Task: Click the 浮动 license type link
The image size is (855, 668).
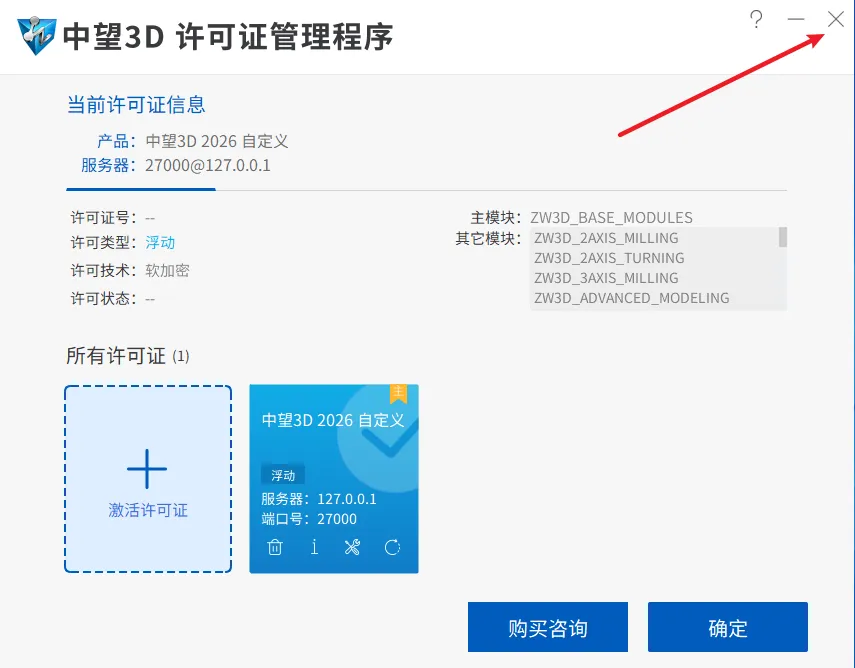Action: click(160, 242)
